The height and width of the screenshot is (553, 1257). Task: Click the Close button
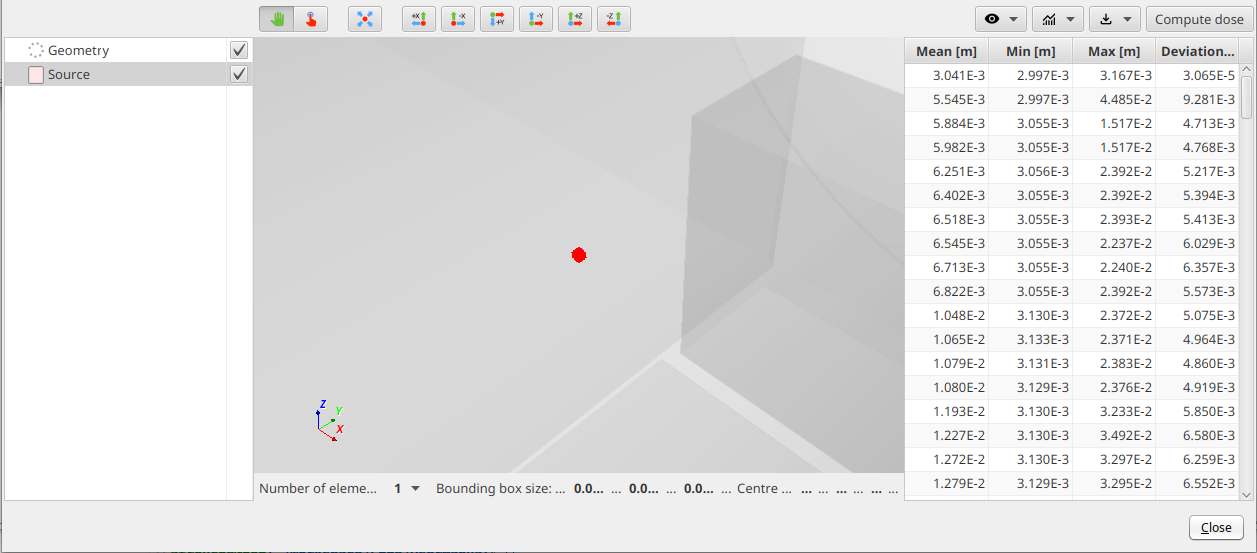(1216, 528)
